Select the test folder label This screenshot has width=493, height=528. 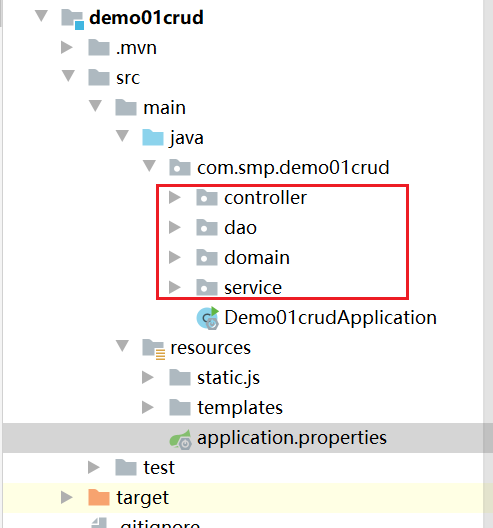click(x=159, y=468)
